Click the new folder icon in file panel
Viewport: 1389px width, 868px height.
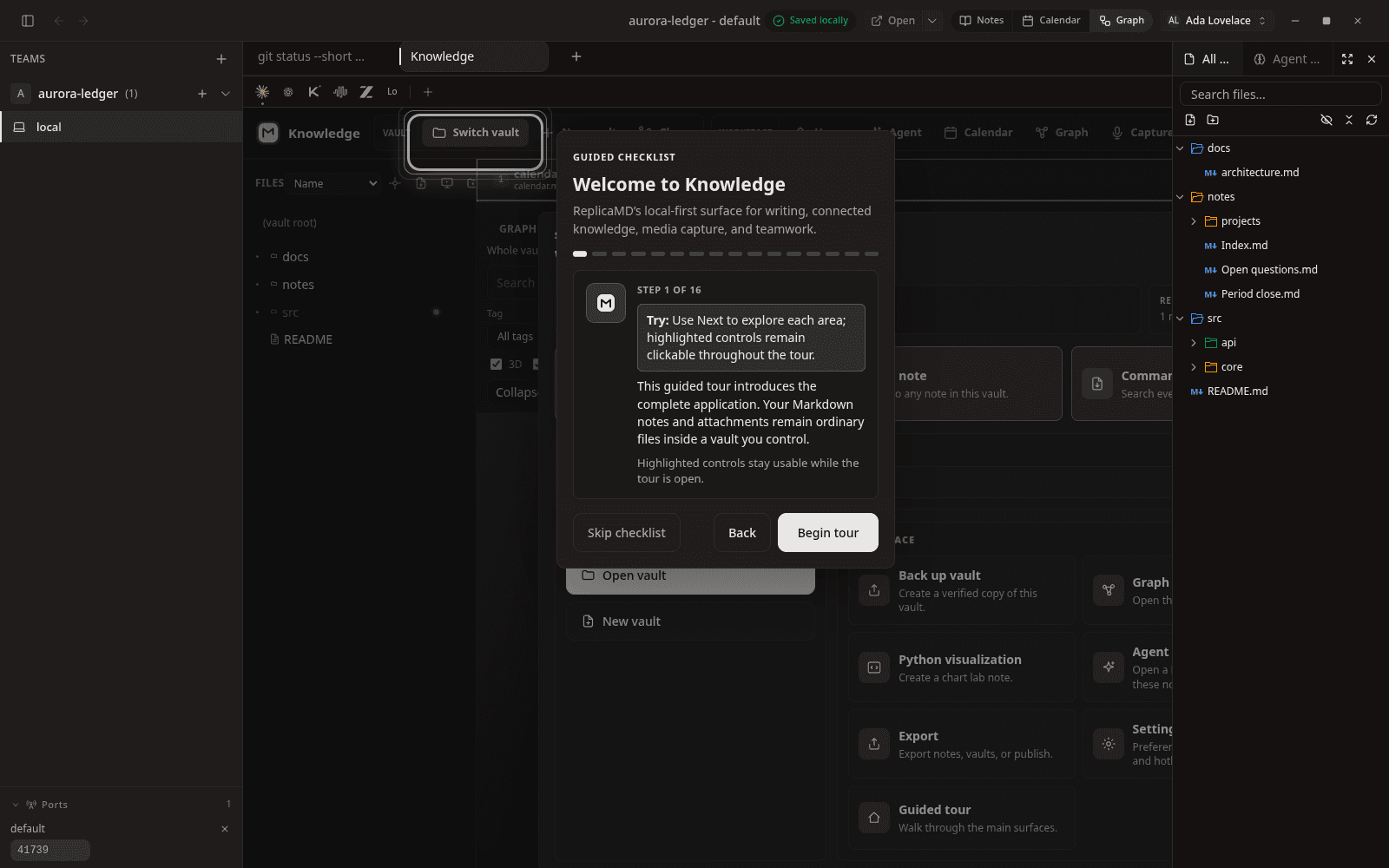coord(1213,120)
